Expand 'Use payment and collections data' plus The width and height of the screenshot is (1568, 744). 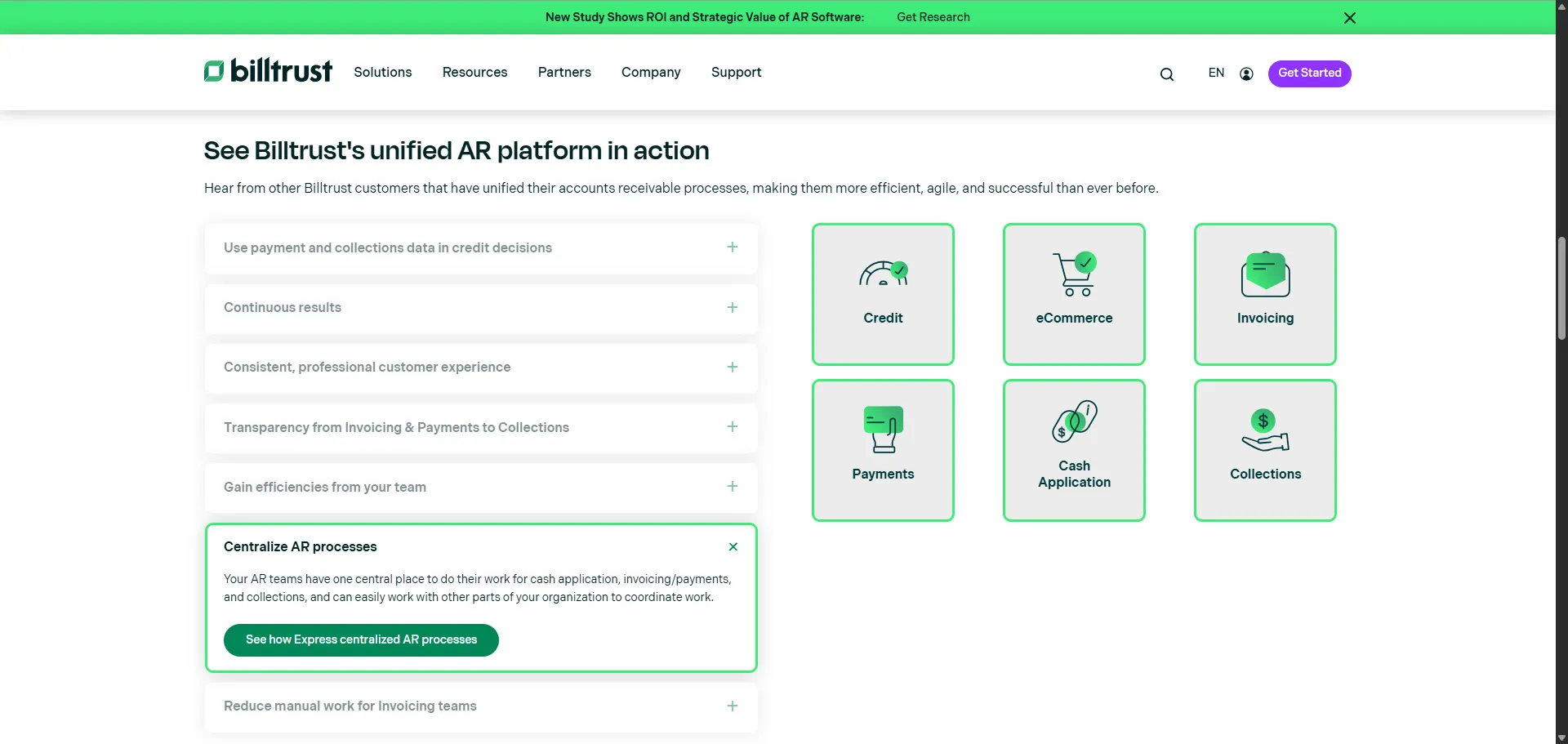pos(733,247)
